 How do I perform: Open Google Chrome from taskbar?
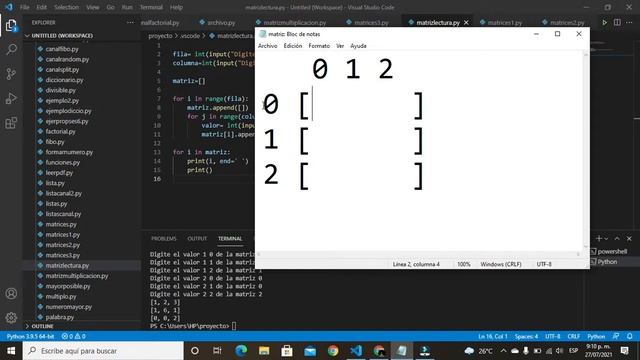[333, 351]
